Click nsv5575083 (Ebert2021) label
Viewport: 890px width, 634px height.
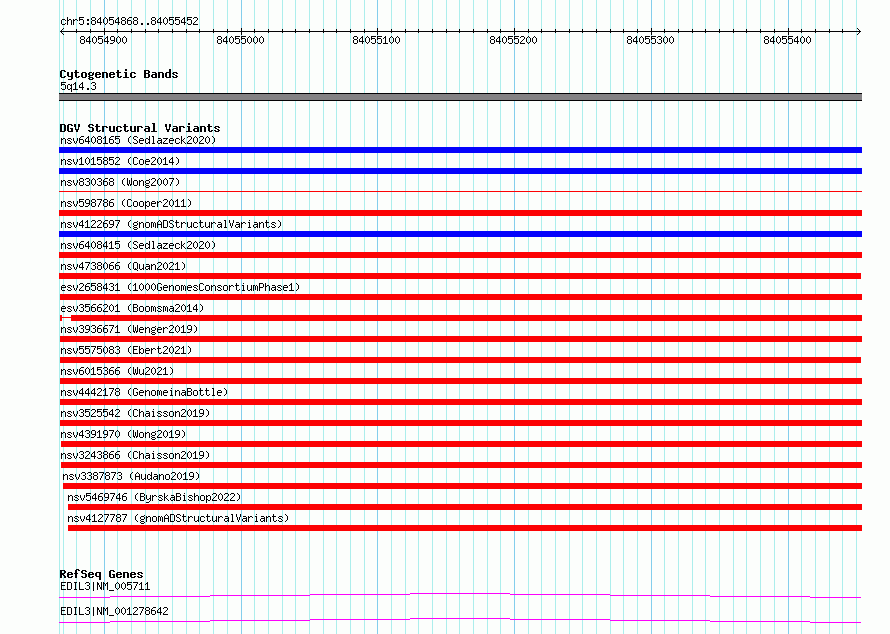click(126, 350)
